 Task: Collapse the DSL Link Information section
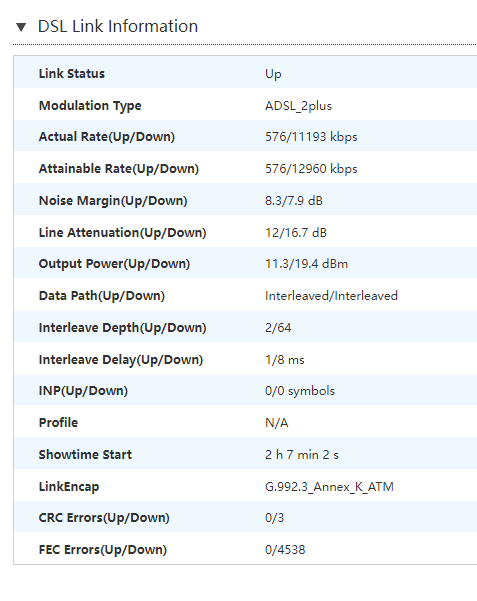click(x=21, y=27)
